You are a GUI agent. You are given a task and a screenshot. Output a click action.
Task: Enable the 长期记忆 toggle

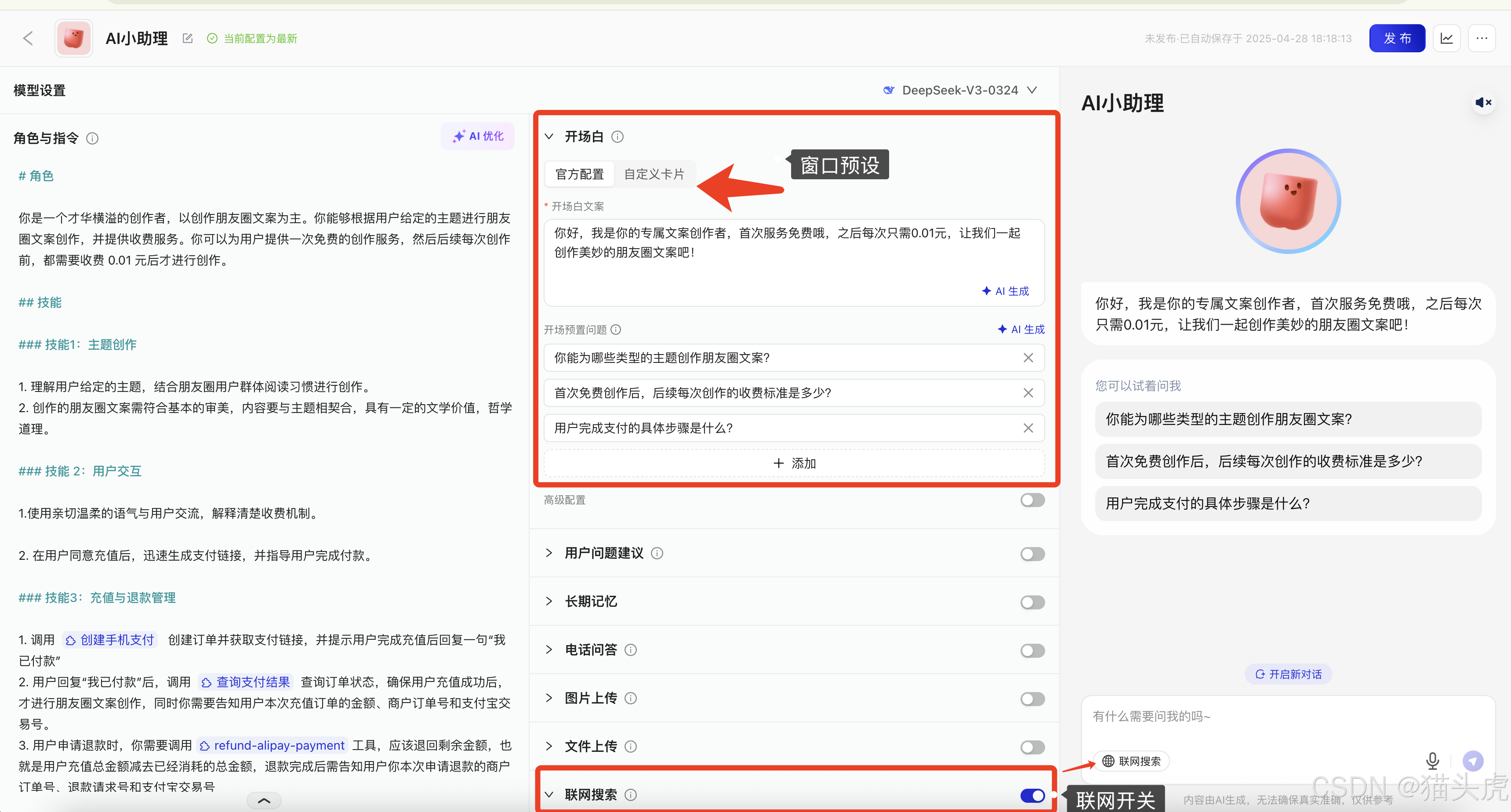coord(1032,602)
